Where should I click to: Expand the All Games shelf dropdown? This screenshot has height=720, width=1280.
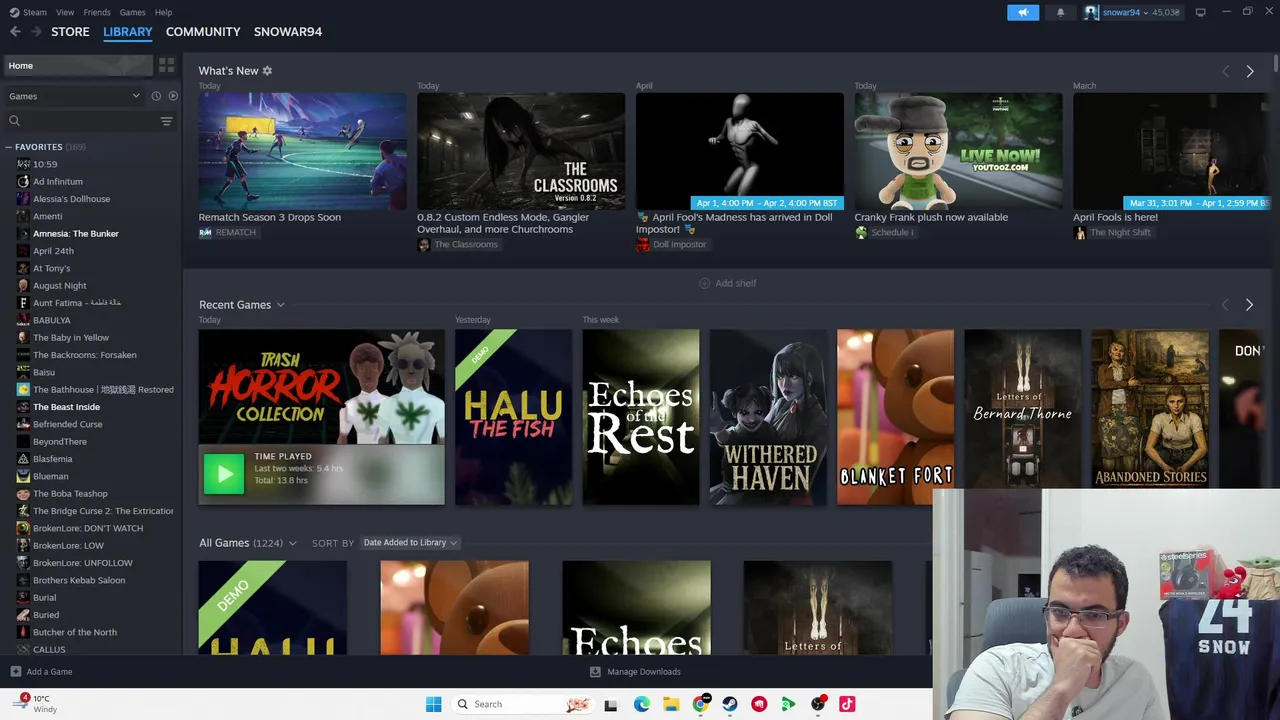[292, 543]
